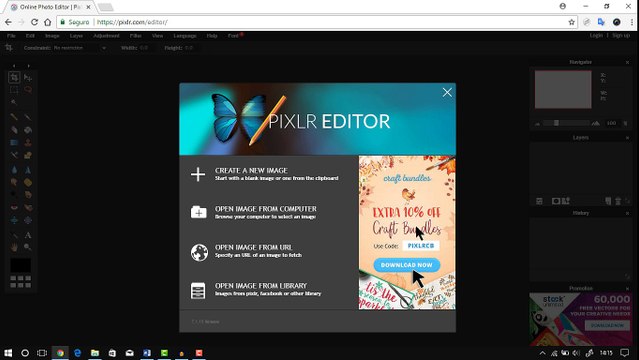Select the Color replace tool
This screenshot has height=360, width=639.
[14, 155]
